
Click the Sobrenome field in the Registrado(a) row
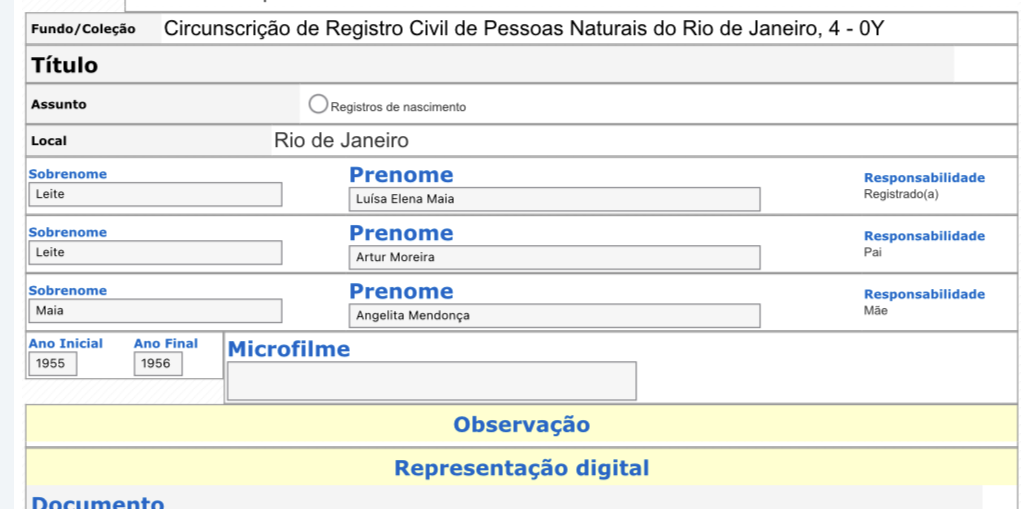(155, 195)
